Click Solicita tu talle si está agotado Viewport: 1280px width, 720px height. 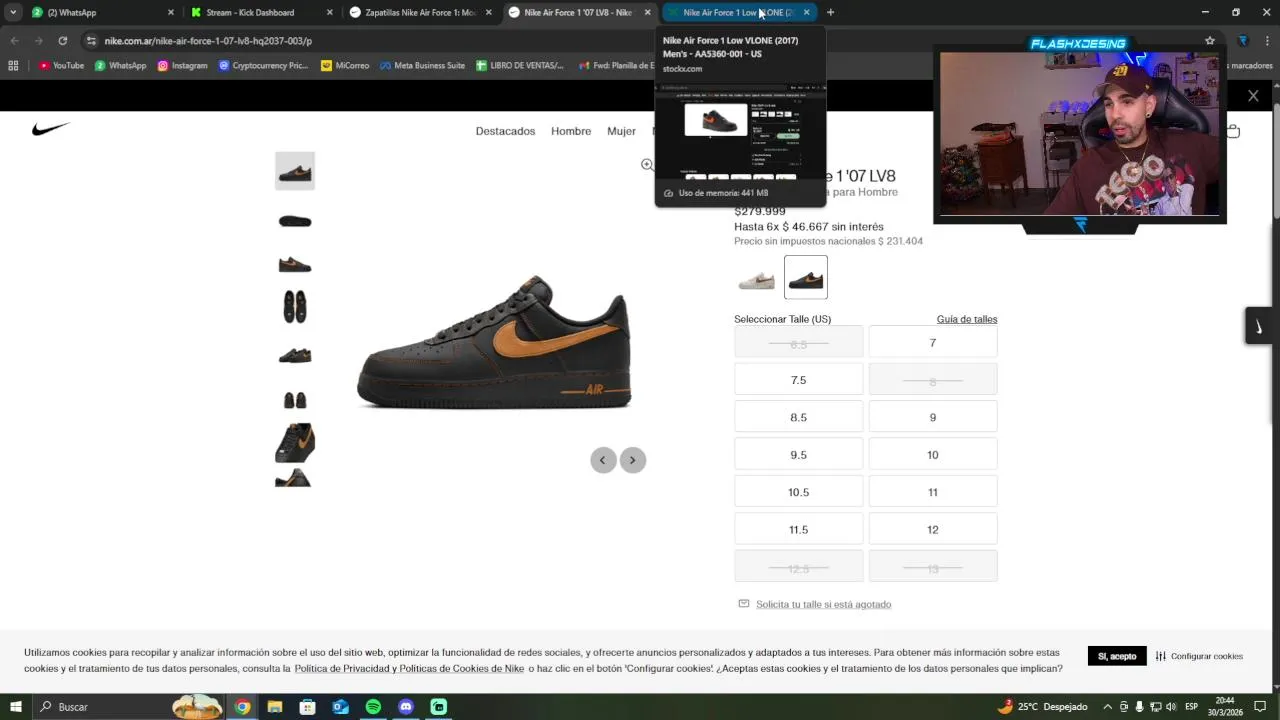[823, 604]
